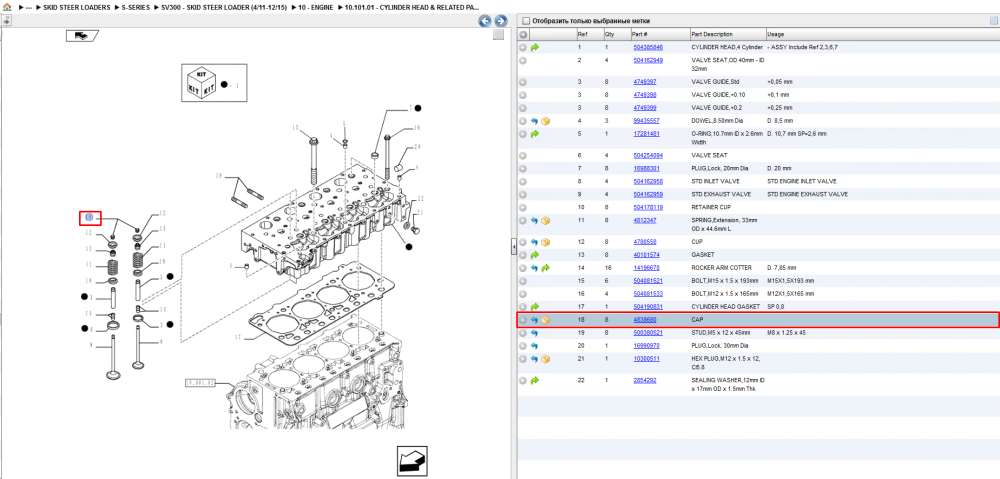Open part number 4749397 link
The width and height of the screenshot is (1000, 479).
(x=644, y=82)
